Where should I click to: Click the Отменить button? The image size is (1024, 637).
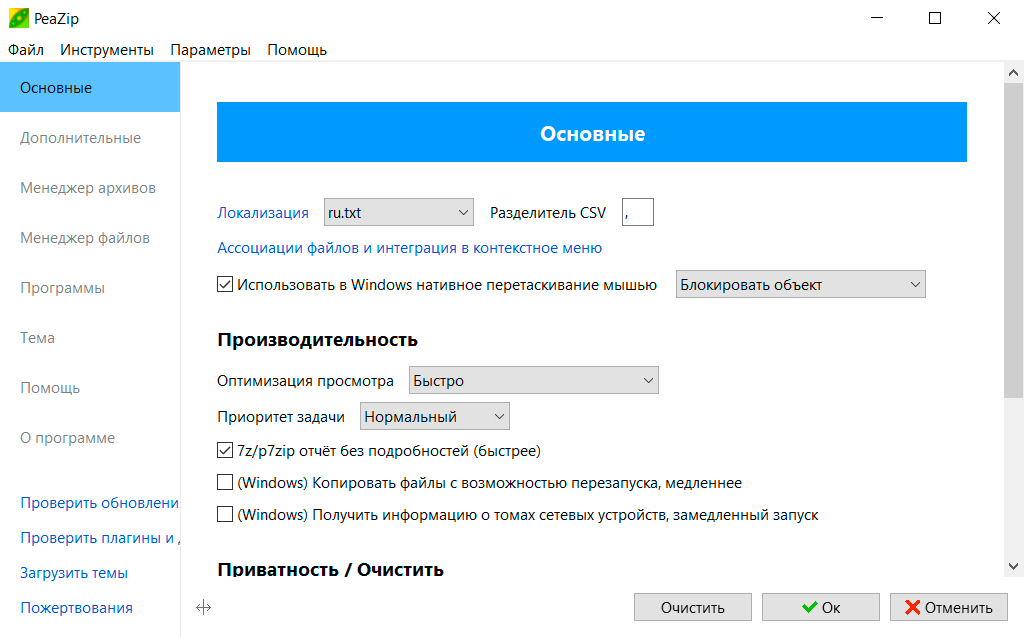pos(949,607)
